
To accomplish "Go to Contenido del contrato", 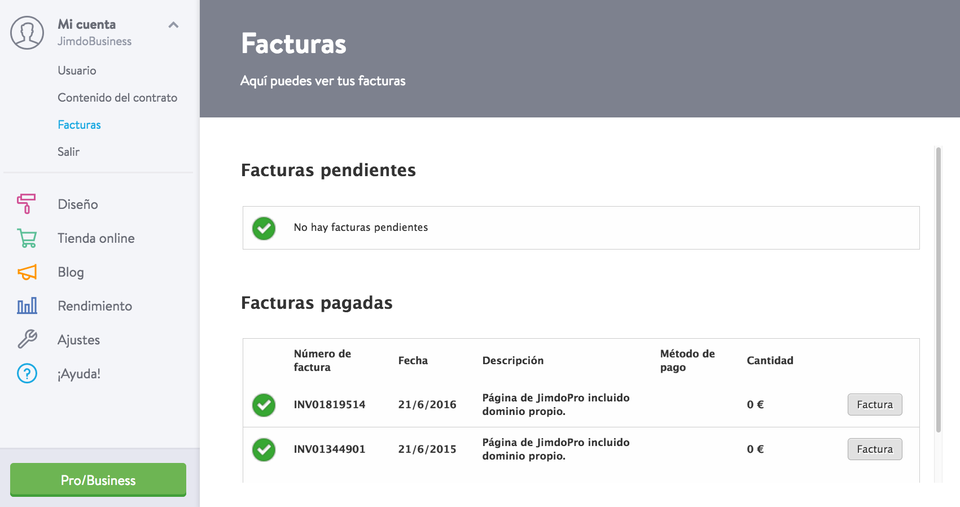I will tap(118, 97).
